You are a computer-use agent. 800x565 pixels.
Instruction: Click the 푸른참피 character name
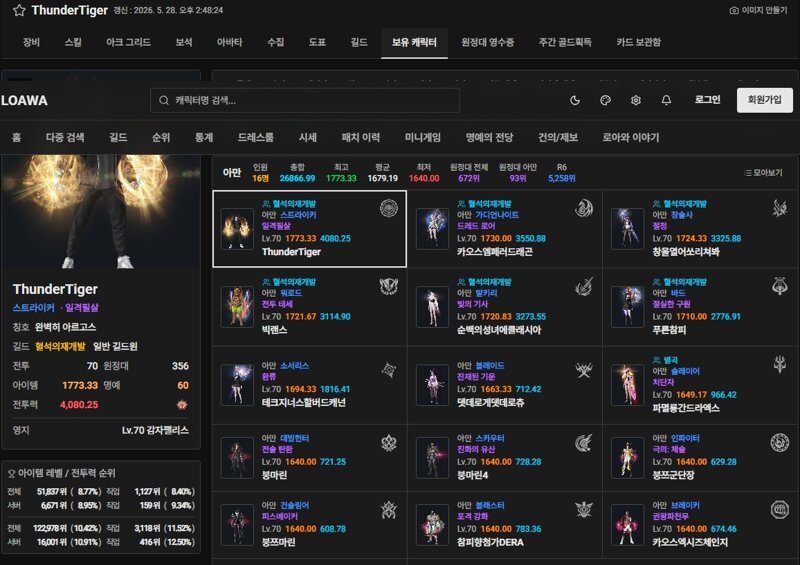pos(669,330)
